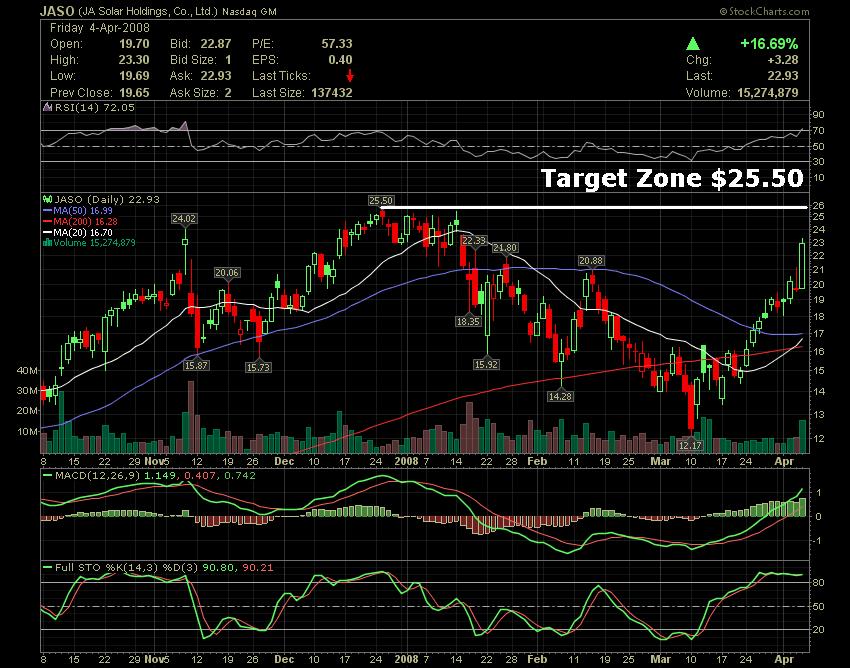Click the EPS 0.40 value

340,60
